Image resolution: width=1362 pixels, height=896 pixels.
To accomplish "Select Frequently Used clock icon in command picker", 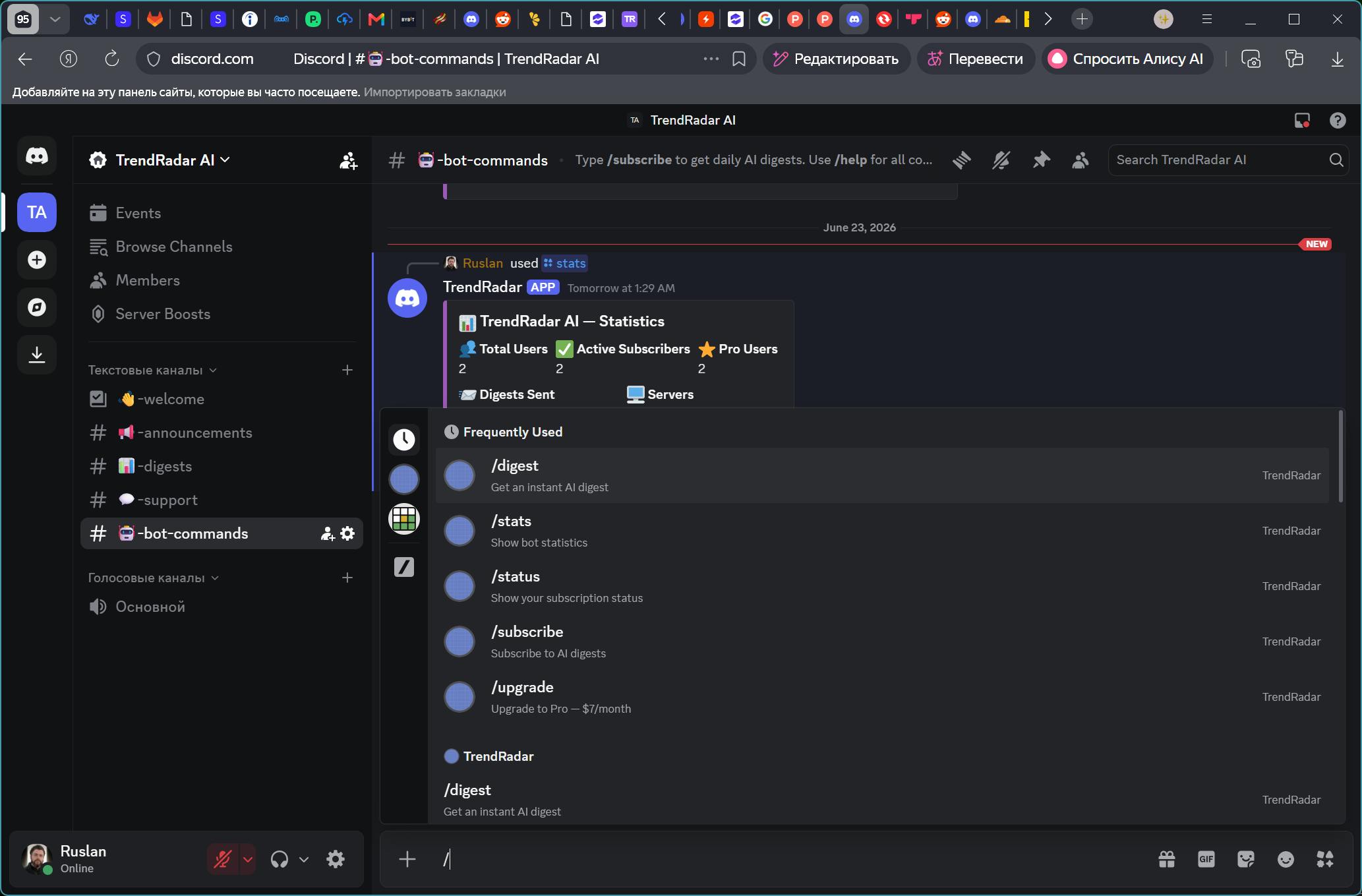I will pos(404,439).
